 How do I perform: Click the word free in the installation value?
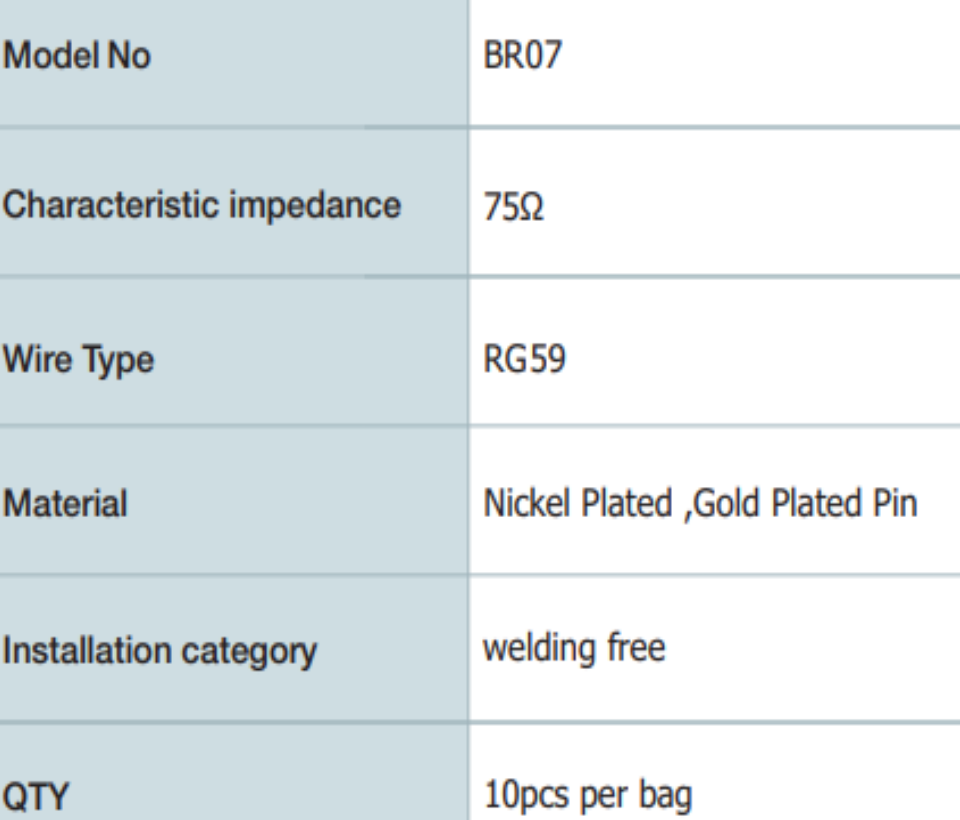tap(635, 648)
